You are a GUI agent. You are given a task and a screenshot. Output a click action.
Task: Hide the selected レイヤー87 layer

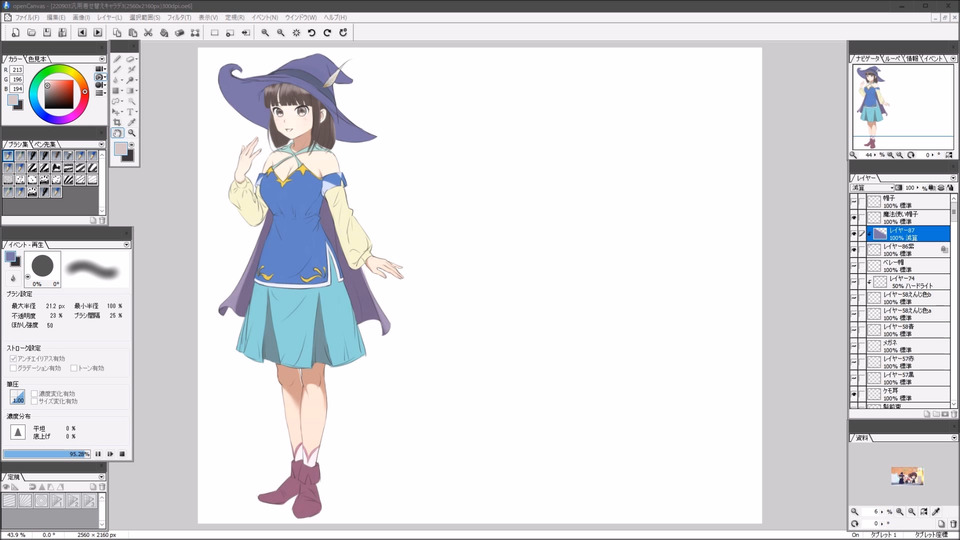[854, 233]
